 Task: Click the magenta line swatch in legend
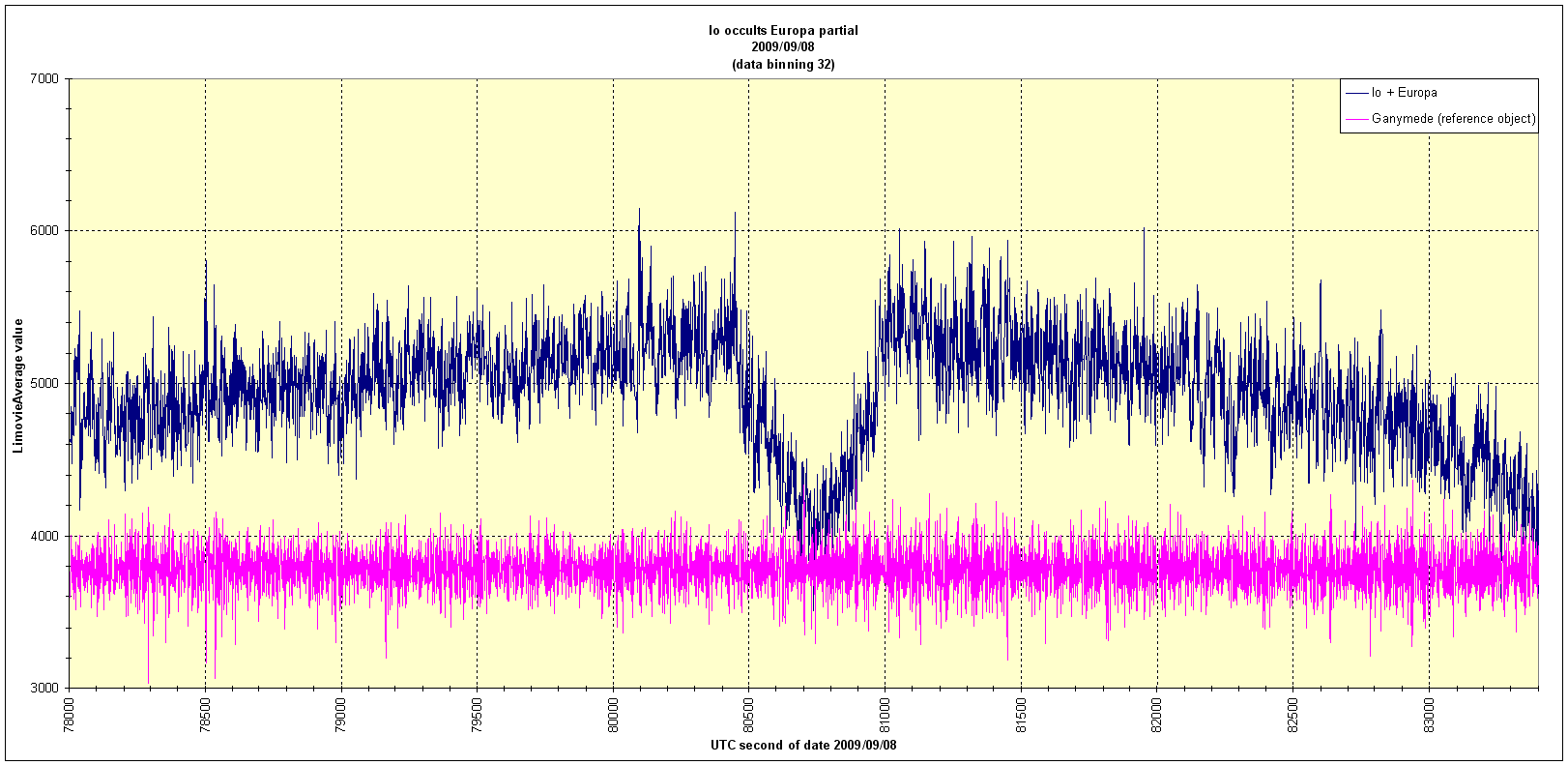click(x=1356, y=119)
